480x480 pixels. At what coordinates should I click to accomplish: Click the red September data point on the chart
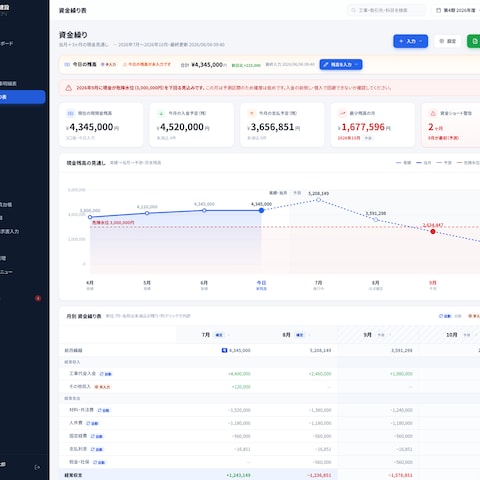[x=433, y=231]
